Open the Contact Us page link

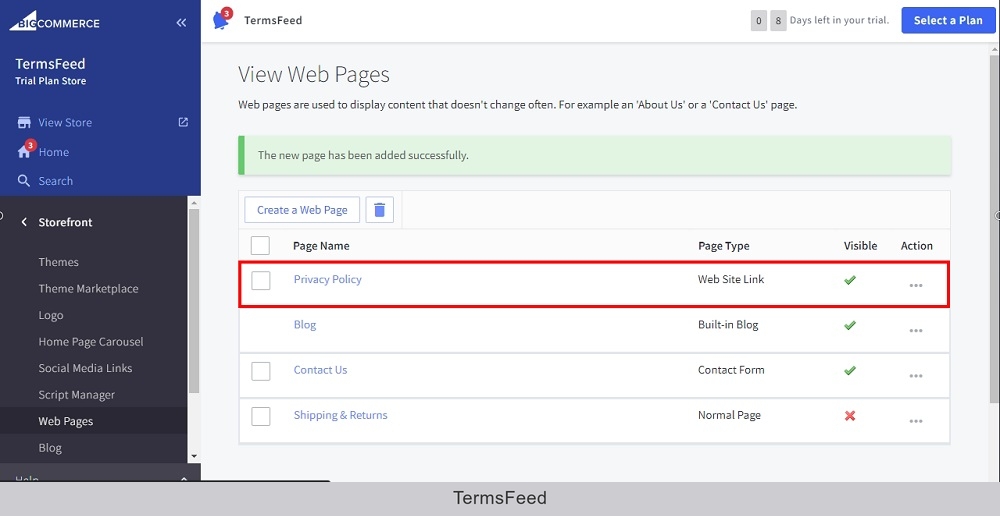(320, 370)
